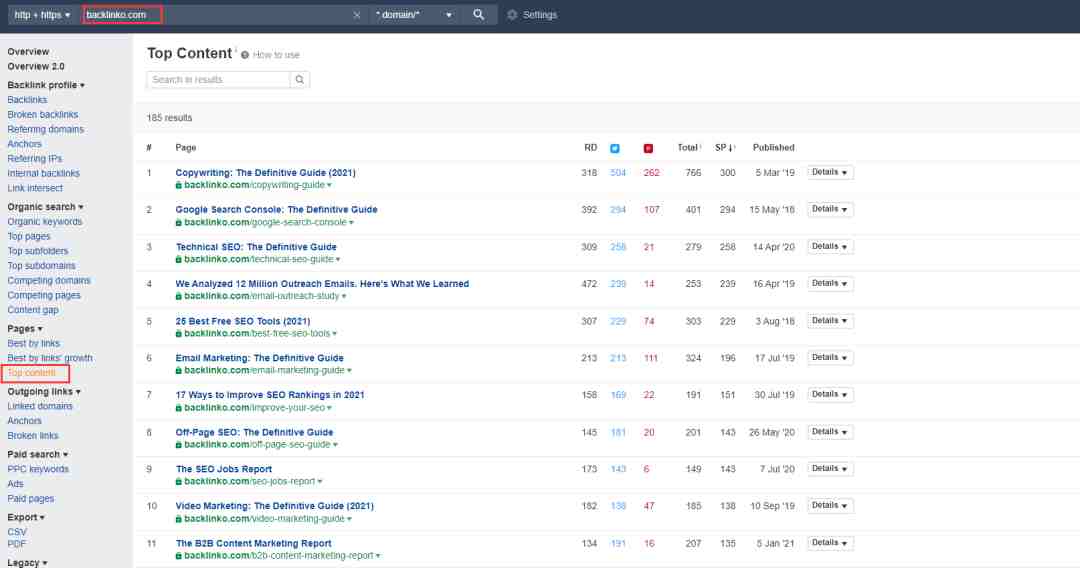Open The B2B Content Marketing Report link
The height and width of the screenshot is (568, 1080).
[253, 543]
